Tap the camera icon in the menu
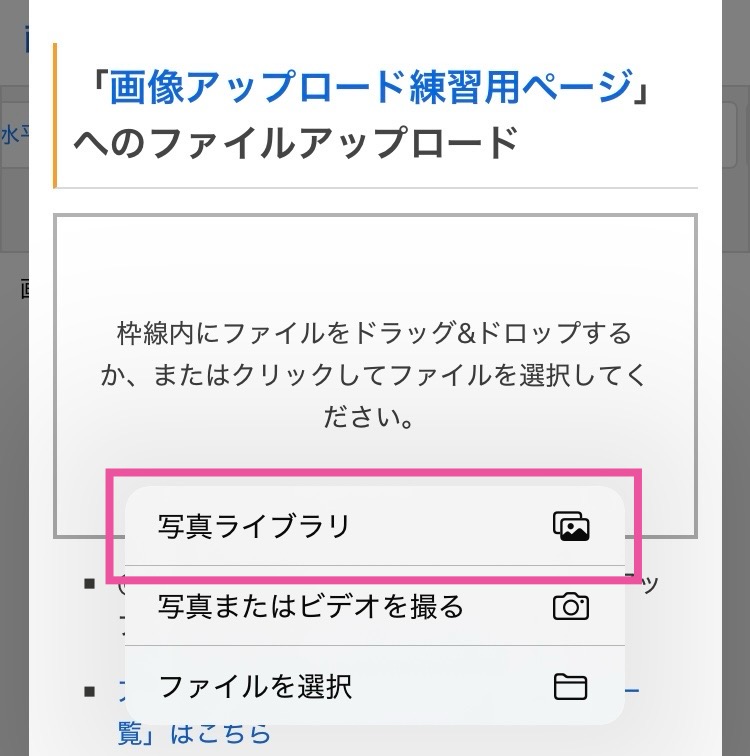The image size is (750, 756). pyautogui.click(x=571, y=606)
